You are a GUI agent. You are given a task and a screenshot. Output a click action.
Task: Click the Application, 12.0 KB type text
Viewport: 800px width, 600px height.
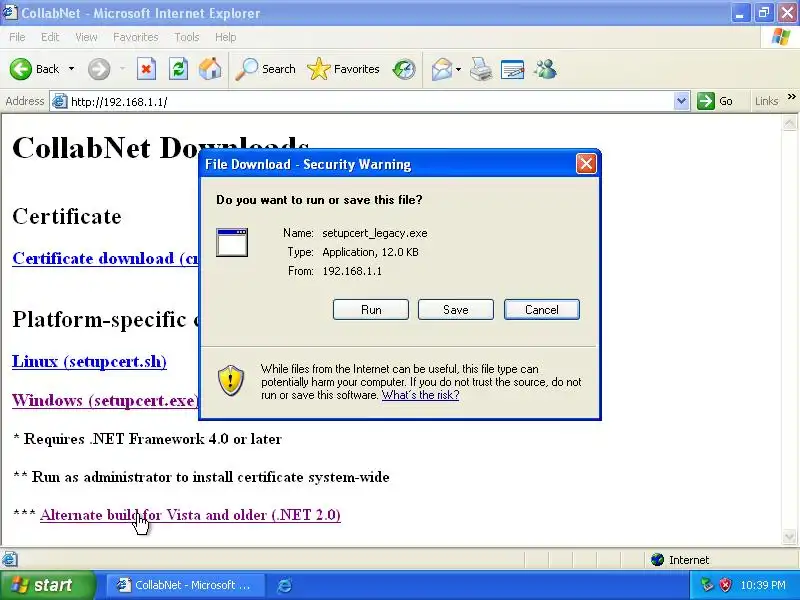(x=370, y=252)
